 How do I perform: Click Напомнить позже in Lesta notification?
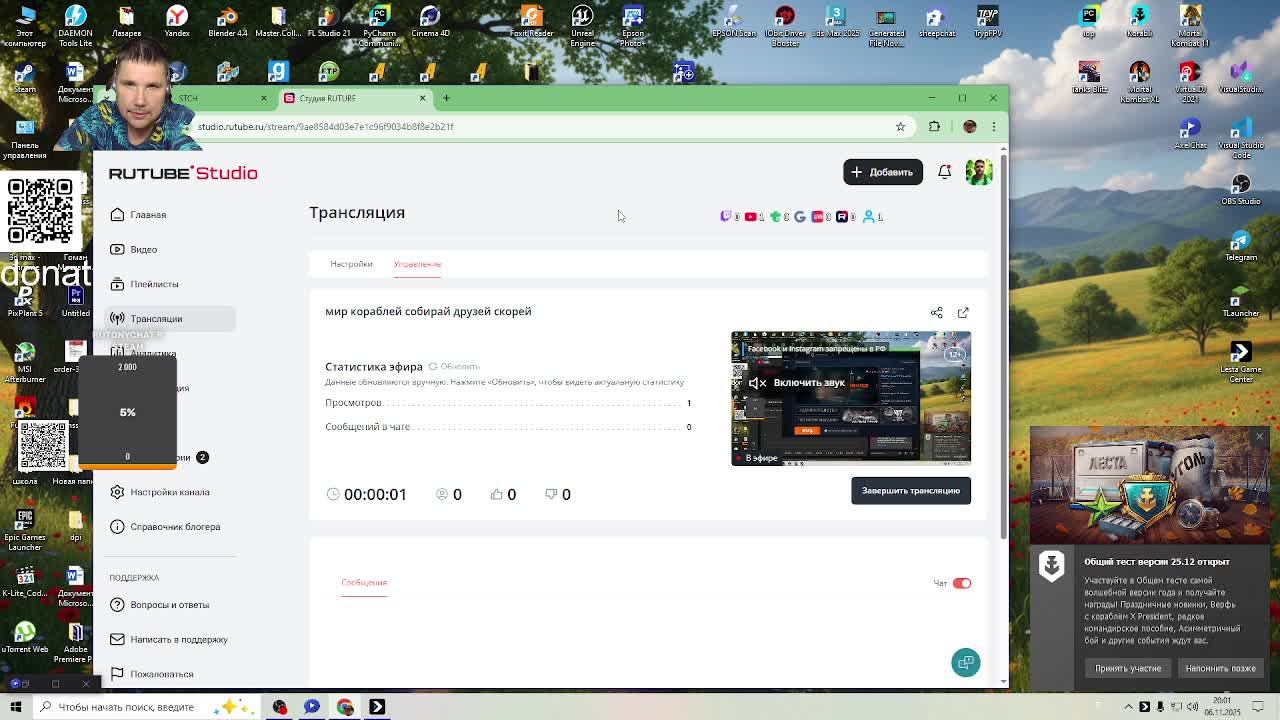[1221, 668]
